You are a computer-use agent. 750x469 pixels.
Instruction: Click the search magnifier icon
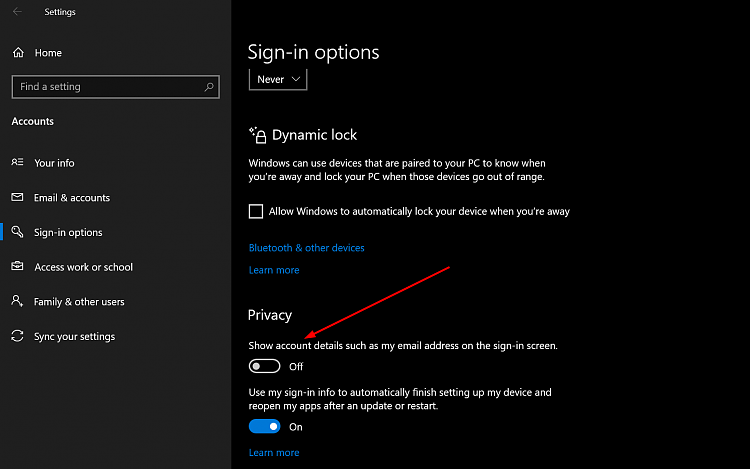pyautogui.click(x=209, y=87)
